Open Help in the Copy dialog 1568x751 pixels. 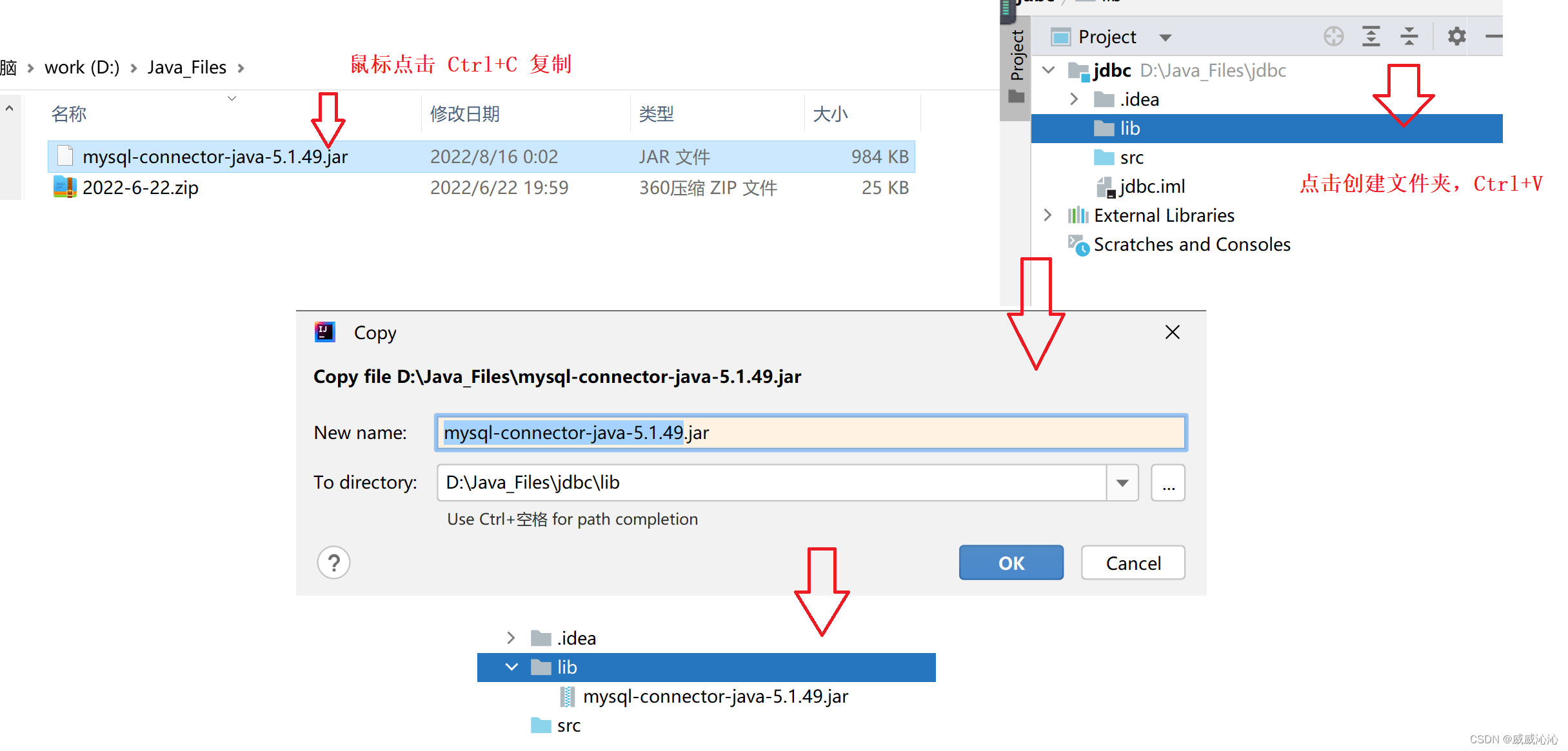point(333,563)
